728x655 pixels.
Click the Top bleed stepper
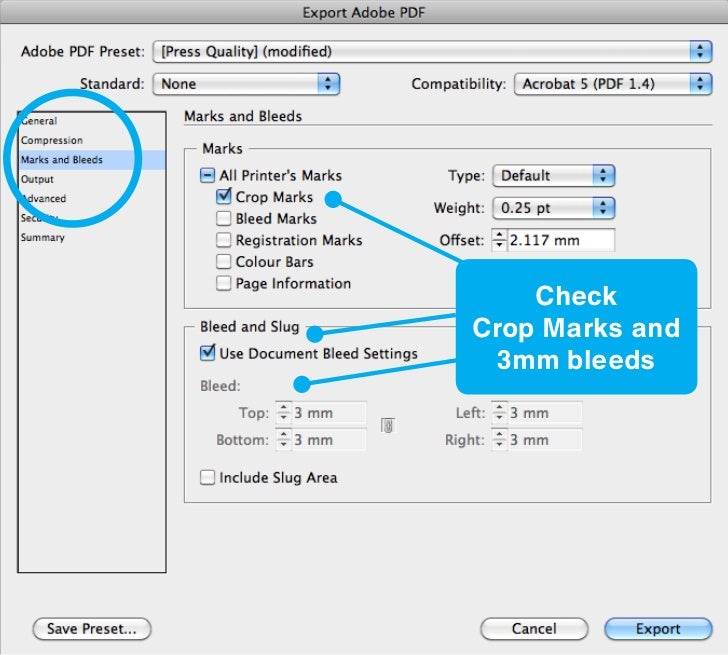point(283,413)
